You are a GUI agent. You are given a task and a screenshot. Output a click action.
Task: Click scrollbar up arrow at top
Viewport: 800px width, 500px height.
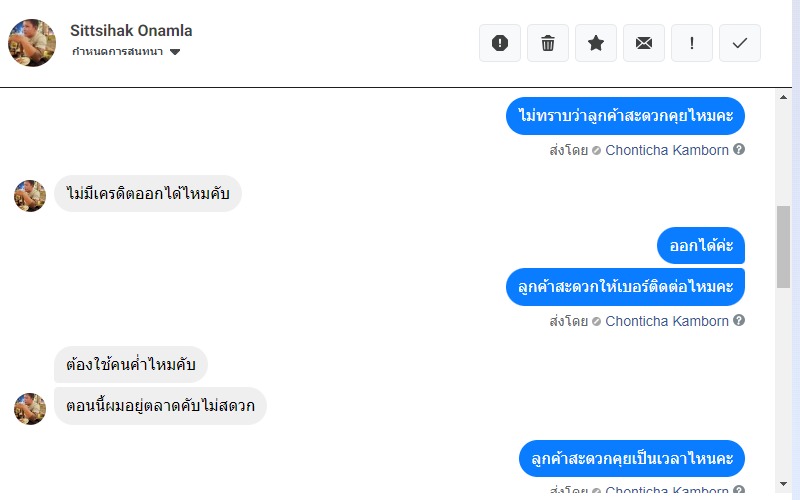784,97
